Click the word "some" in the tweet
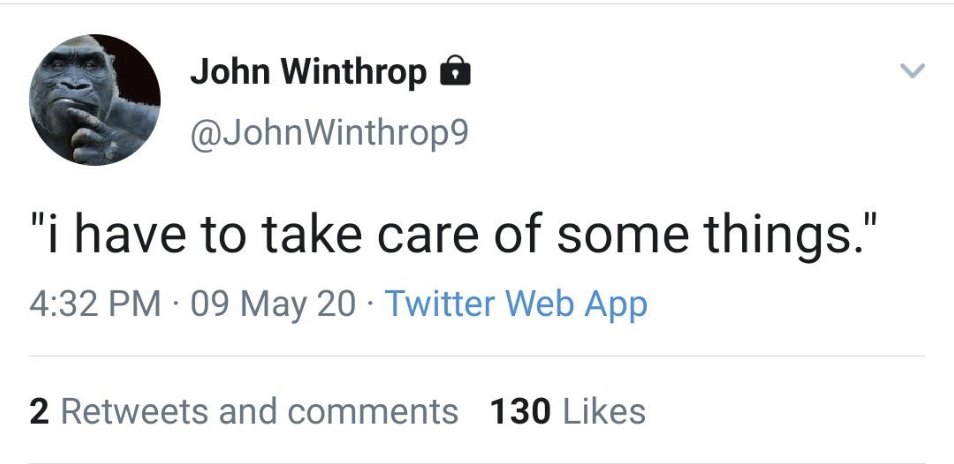This screenshot has height=464, width=954. [614, 239]
